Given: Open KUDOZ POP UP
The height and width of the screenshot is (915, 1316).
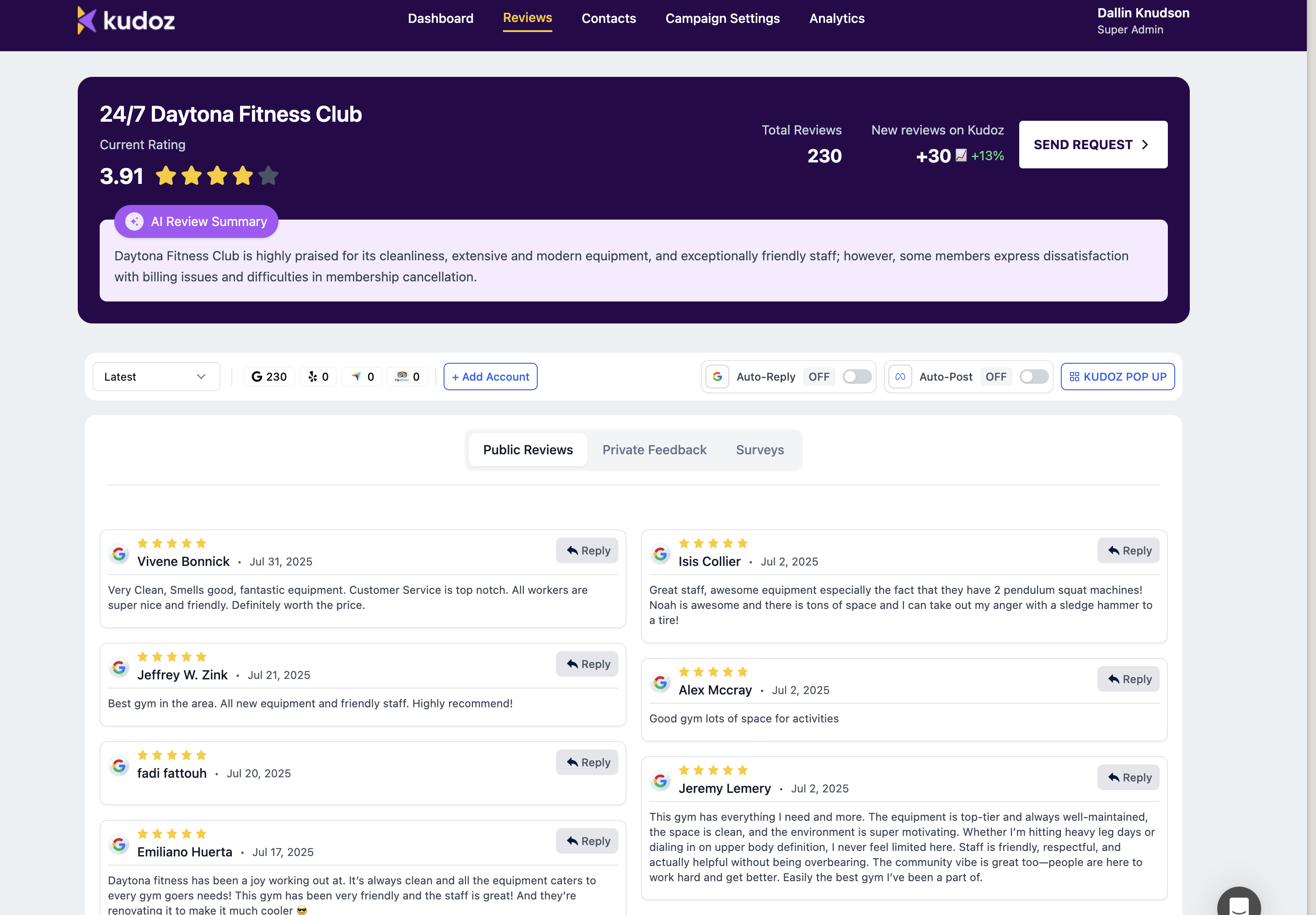Looking at the screenshot, I should (1117, 377).
